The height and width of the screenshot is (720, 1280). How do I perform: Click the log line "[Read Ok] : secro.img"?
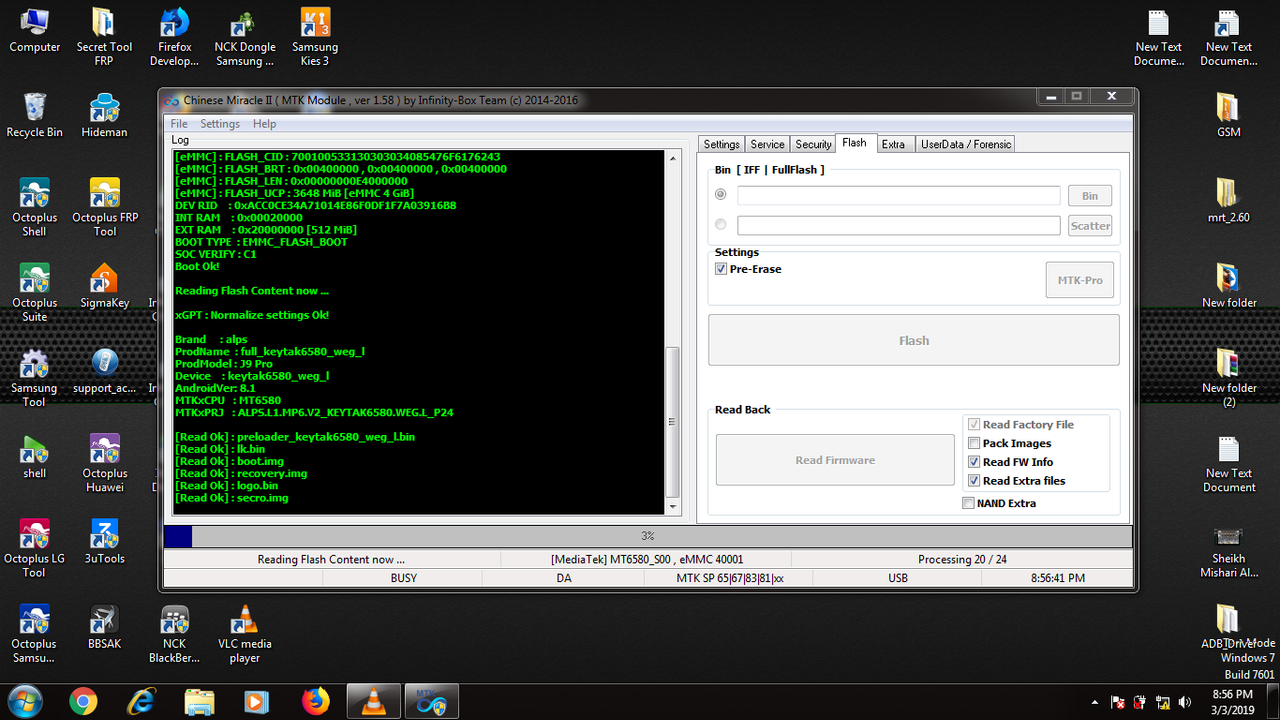[232, 498]
